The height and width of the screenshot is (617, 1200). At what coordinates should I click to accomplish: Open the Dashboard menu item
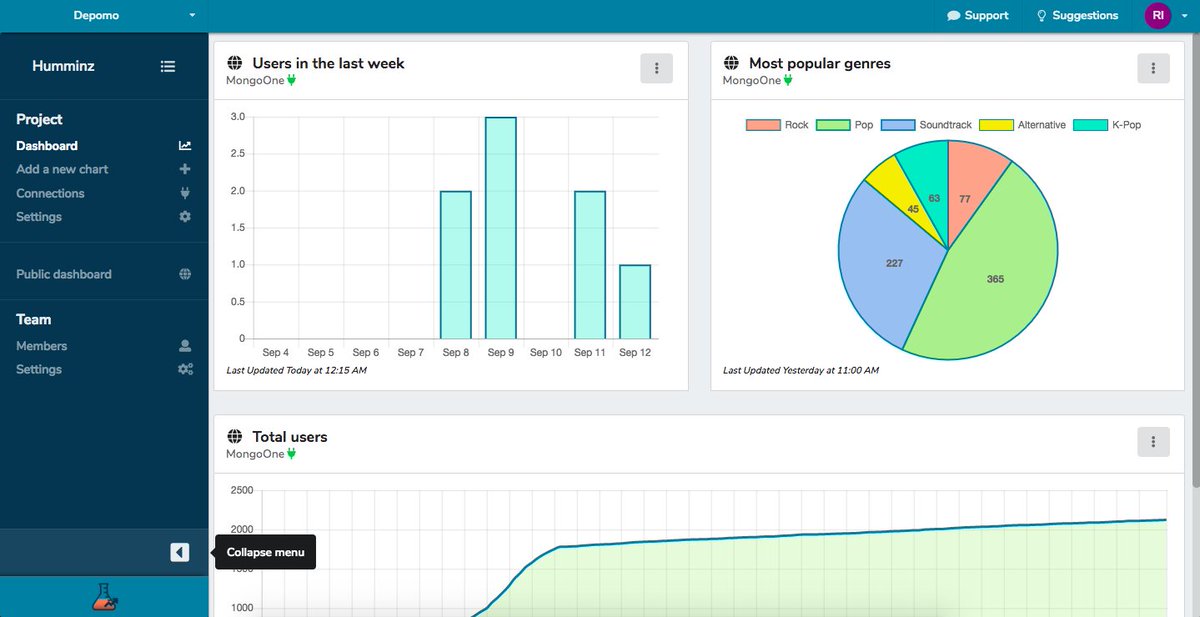pyautogui.click(x=46, y=146)
